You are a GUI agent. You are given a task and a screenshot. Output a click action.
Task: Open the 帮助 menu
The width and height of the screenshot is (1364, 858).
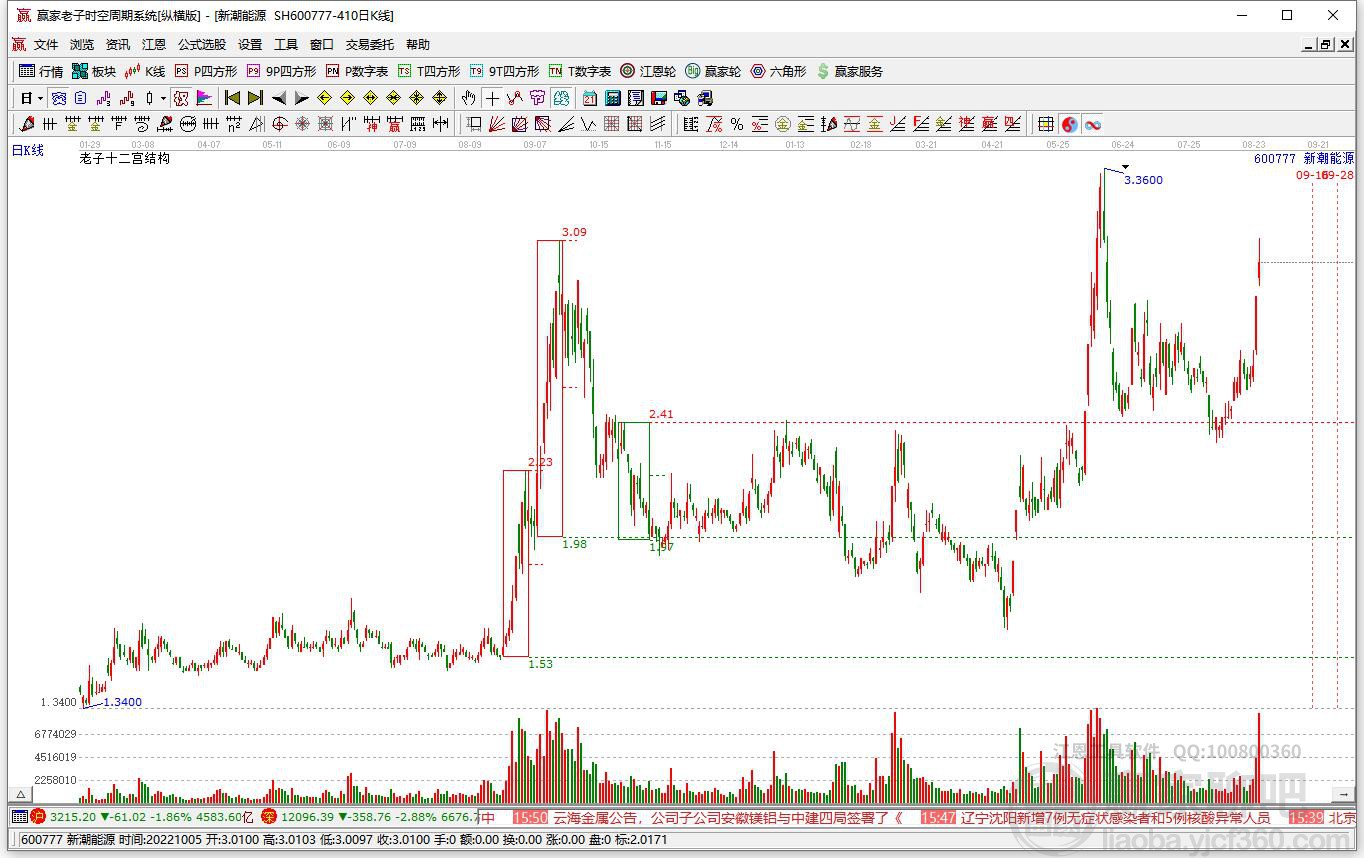point(418,44)
